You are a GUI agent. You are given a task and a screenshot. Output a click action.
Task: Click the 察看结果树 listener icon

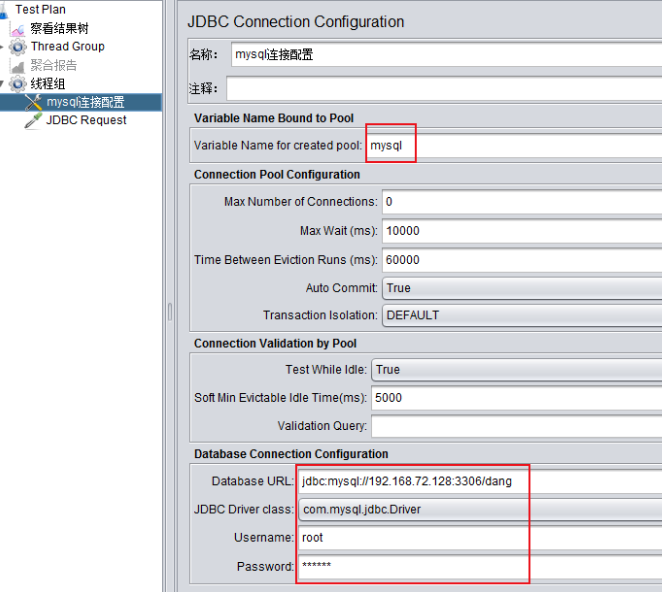coord(18,29)
